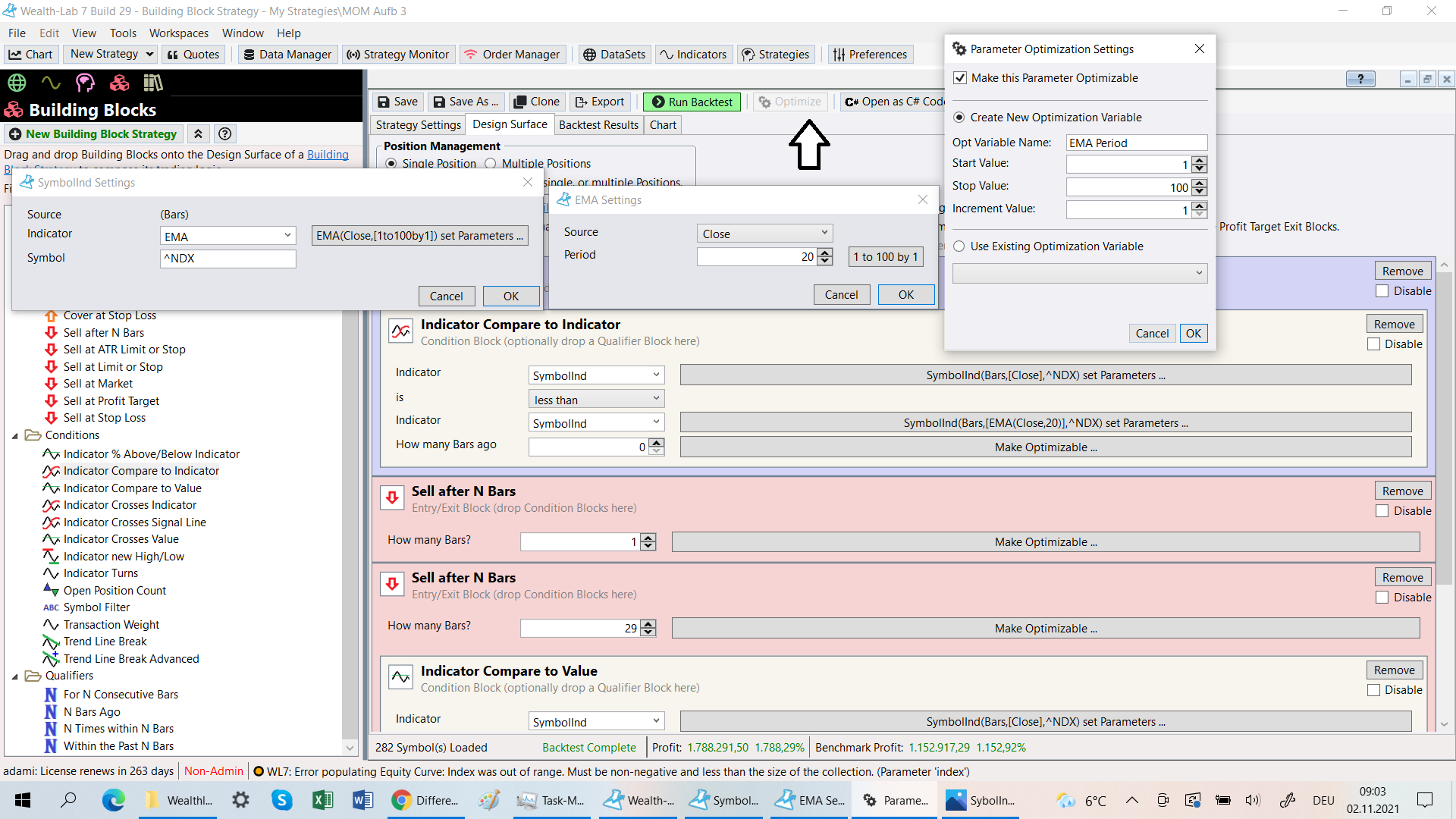The image size is (1456, 819).
Task: Open the 'less than' comparison dropdown
Action: click(x=596, y=400)
